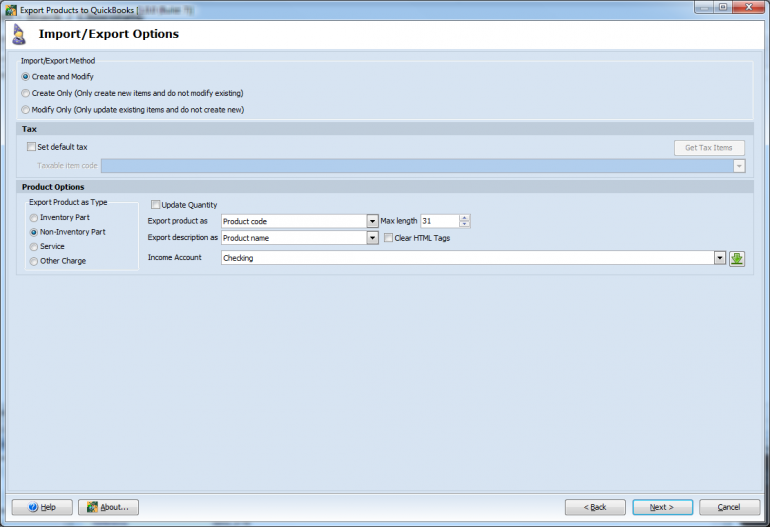The width and height of the screenshot is (770, 527).
Task: Expand the Export product as dropdown
Action: click(373, 221)
